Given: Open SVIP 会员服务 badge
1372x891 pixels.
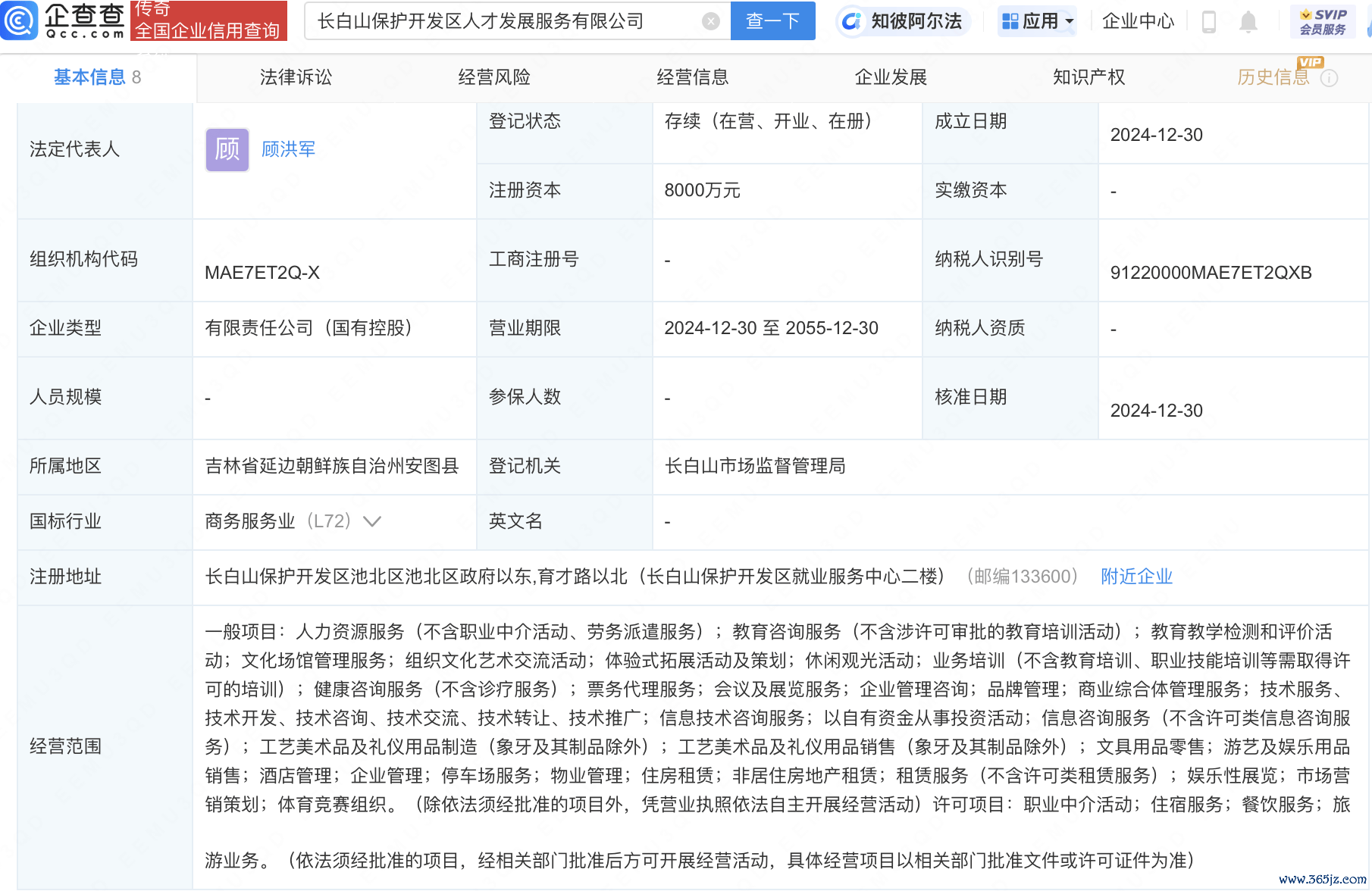Looking at the screenshot, I should pyautogui.click(x=1323, y=21).
